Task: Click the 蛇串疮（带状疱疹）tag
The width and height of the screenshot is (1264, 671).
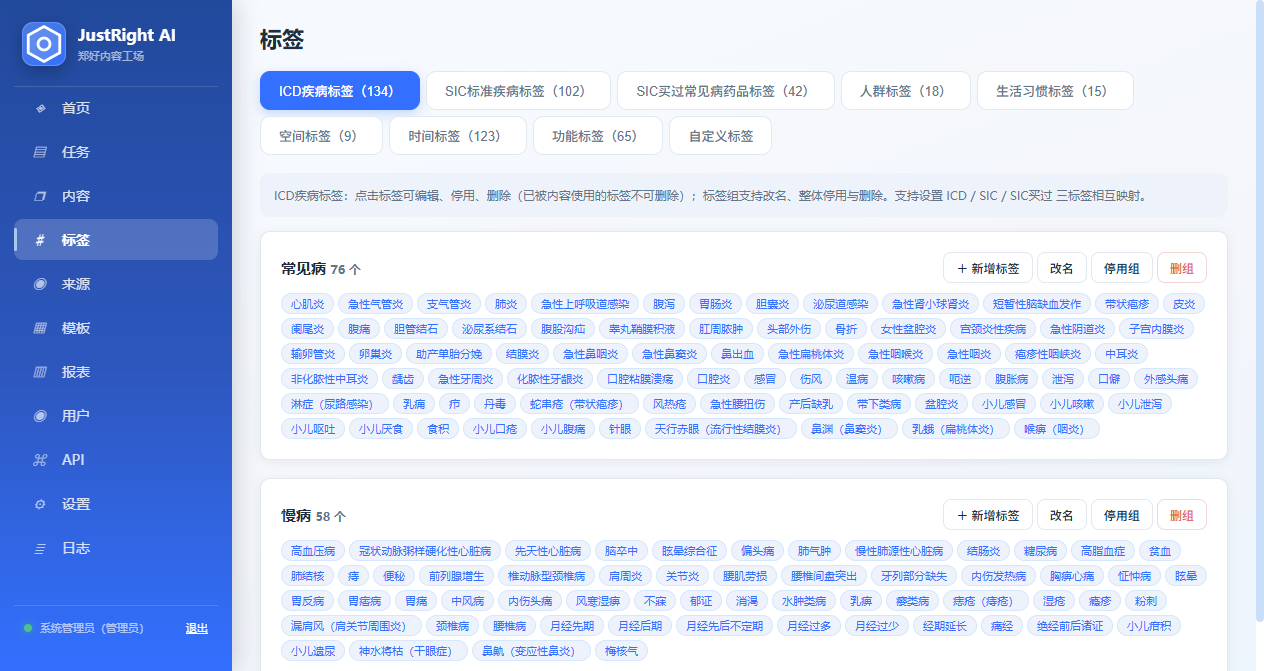Action: 577,404
